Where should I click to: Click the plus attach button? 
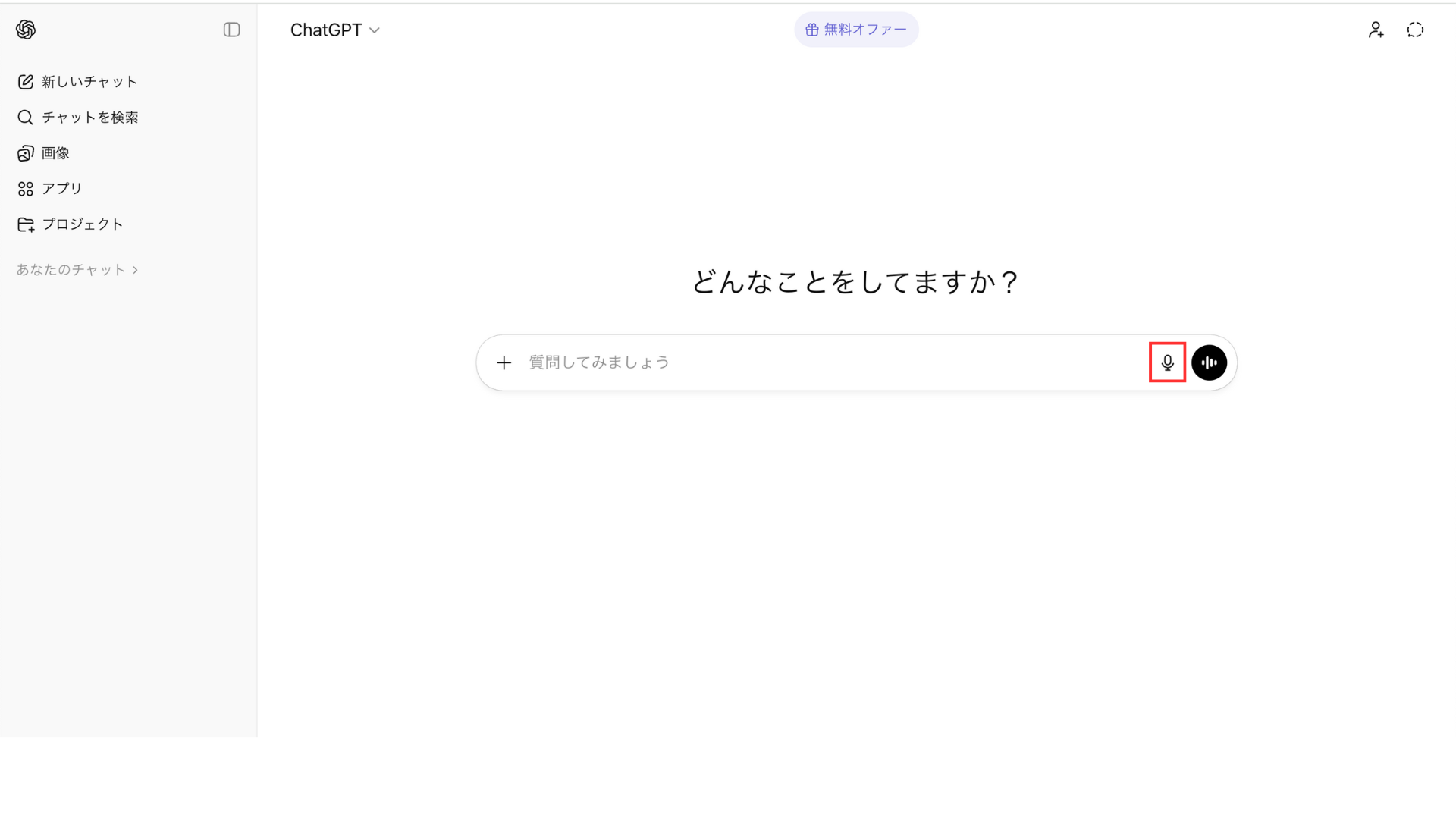pos(504,362)
